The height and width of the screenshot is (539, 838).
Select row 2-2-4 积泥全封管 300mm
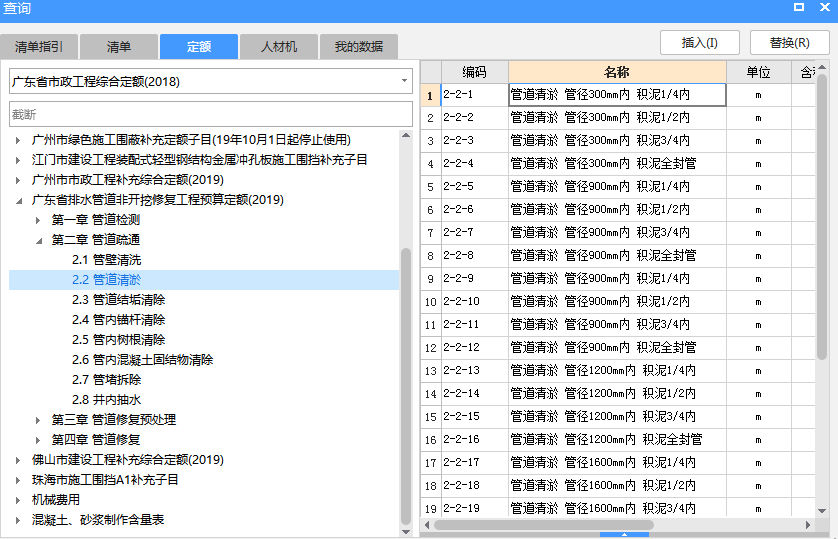click(x=617, y=163)
